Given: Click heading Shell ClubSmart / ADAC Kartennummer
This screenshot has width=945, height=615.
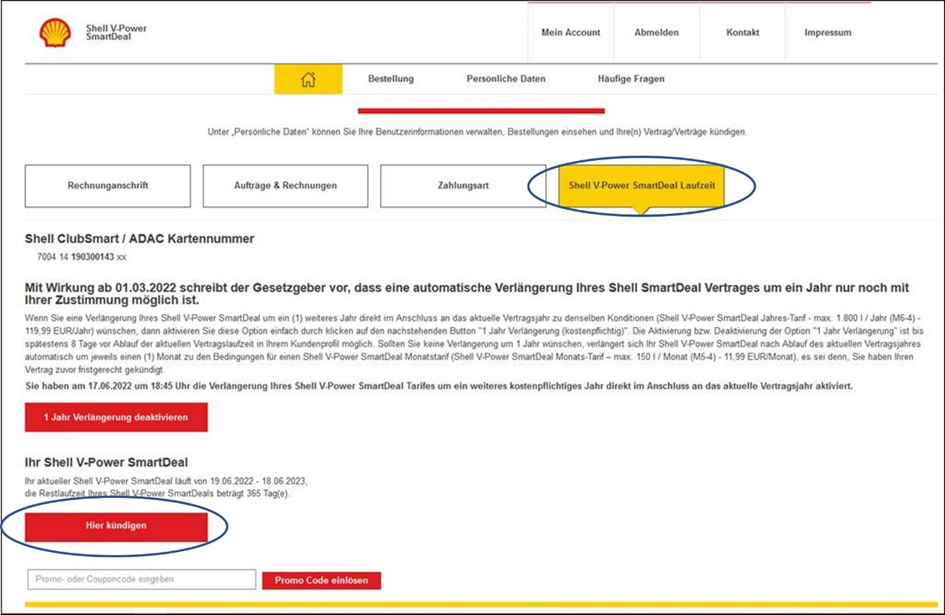Looking at the screenshot, I should (139, 239).
